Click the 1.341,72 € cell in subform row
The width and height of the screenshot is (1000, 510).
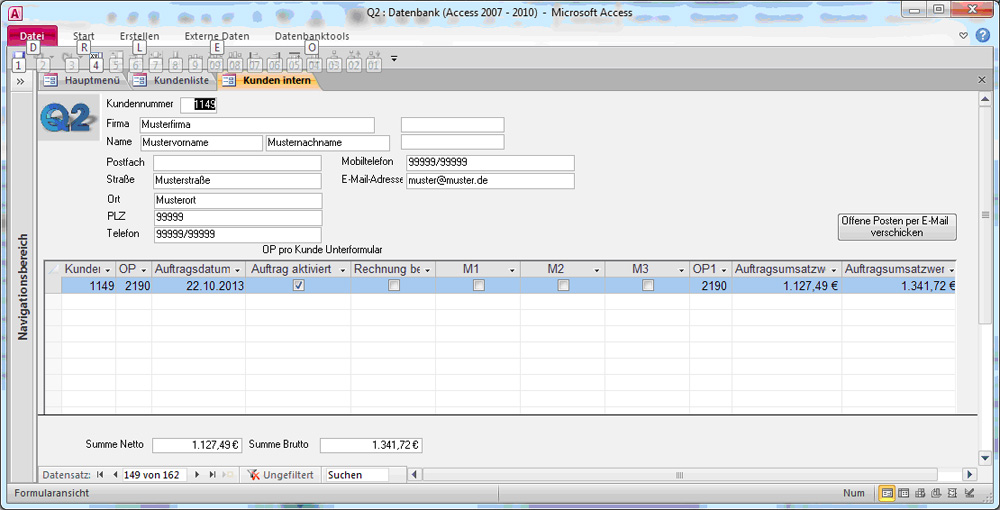[898, 286]
